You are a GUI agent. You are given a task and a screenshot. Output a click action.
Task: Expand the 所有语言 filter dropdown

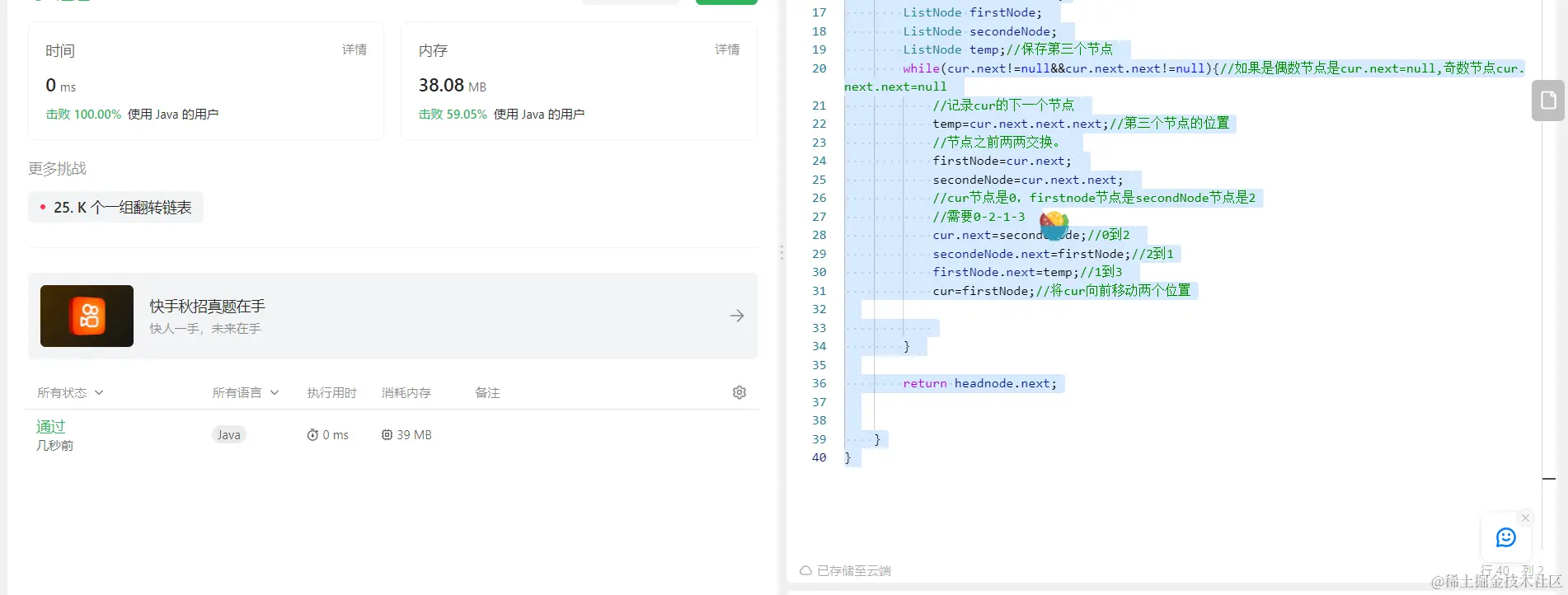[x=246, y=393]
